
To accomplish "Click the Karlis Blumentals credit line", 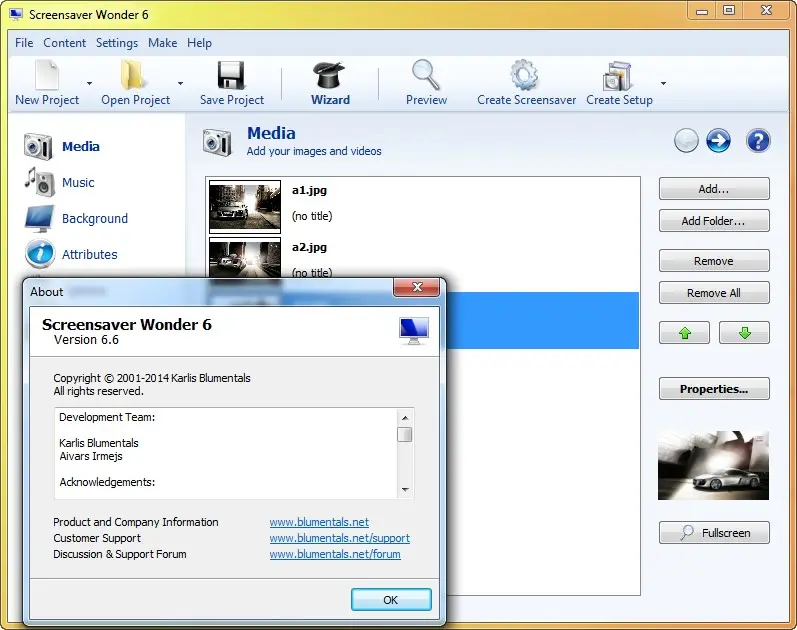I will [99, 443].
